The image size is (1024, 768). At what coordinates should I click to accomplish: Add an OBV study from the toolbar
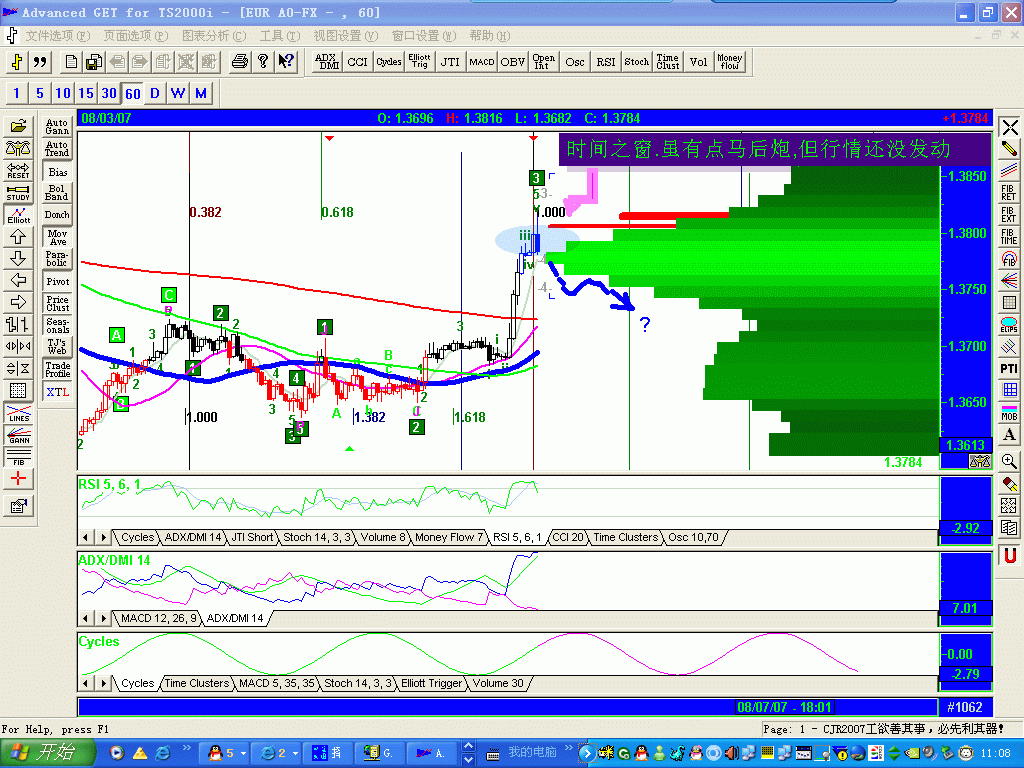511,61
